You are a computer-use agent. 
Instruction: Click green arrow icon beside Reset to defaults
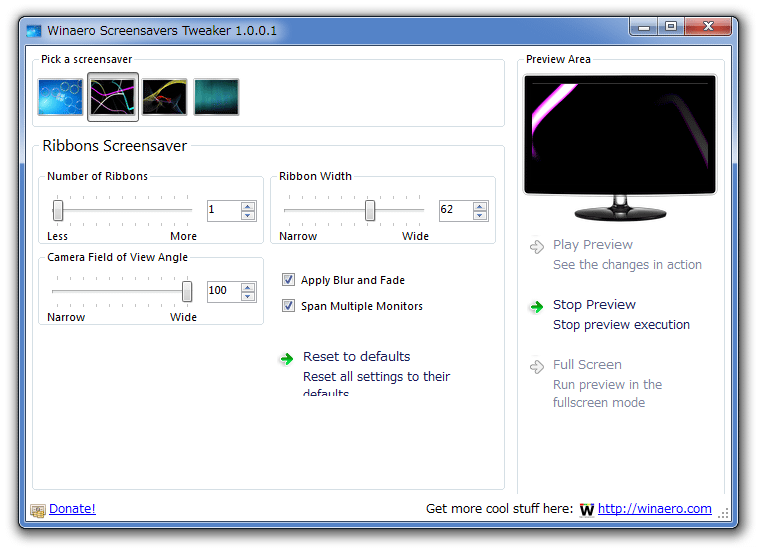click(287, 359)
